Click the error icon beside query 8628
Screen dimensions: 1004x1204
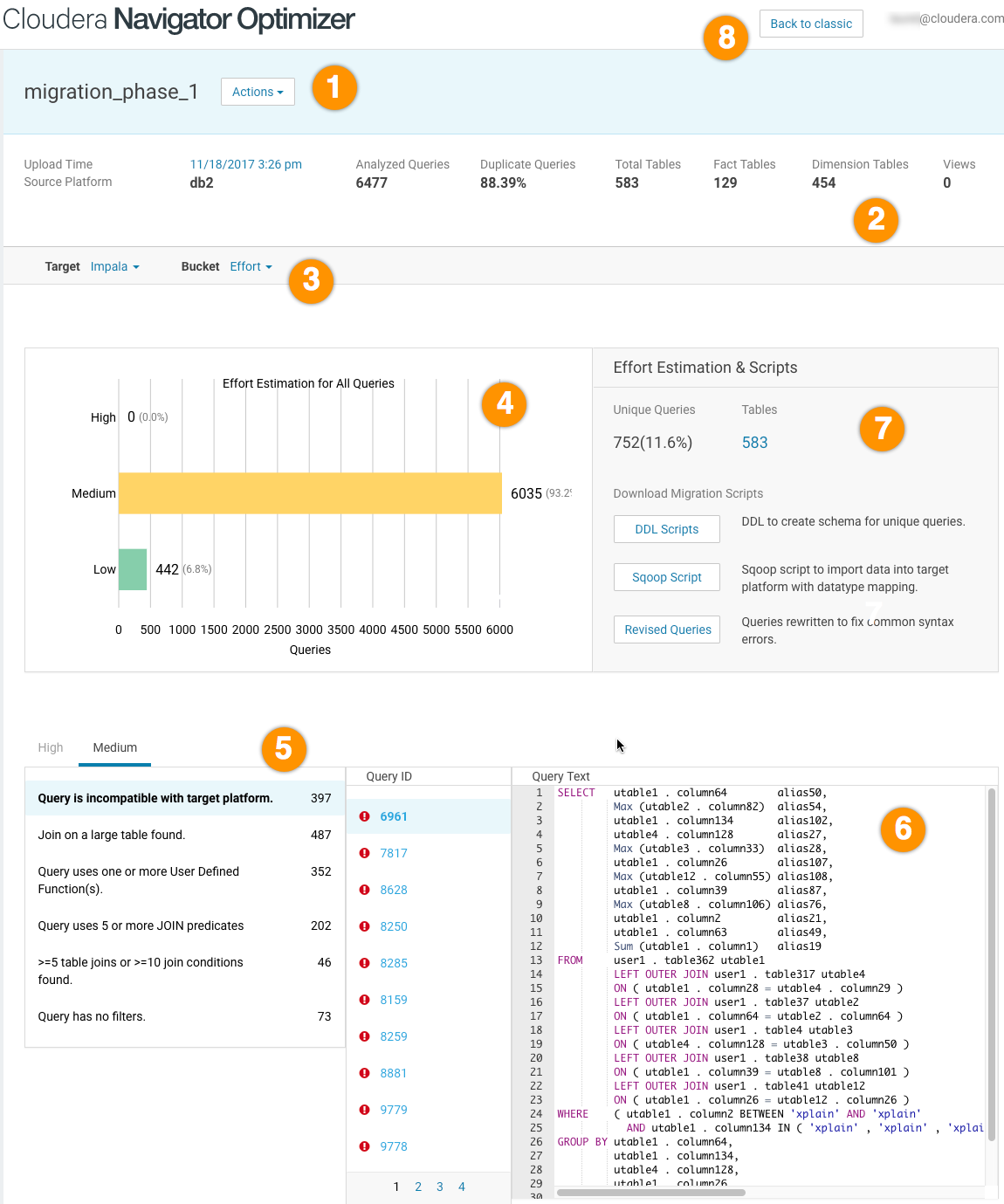[x=364, y=890]
